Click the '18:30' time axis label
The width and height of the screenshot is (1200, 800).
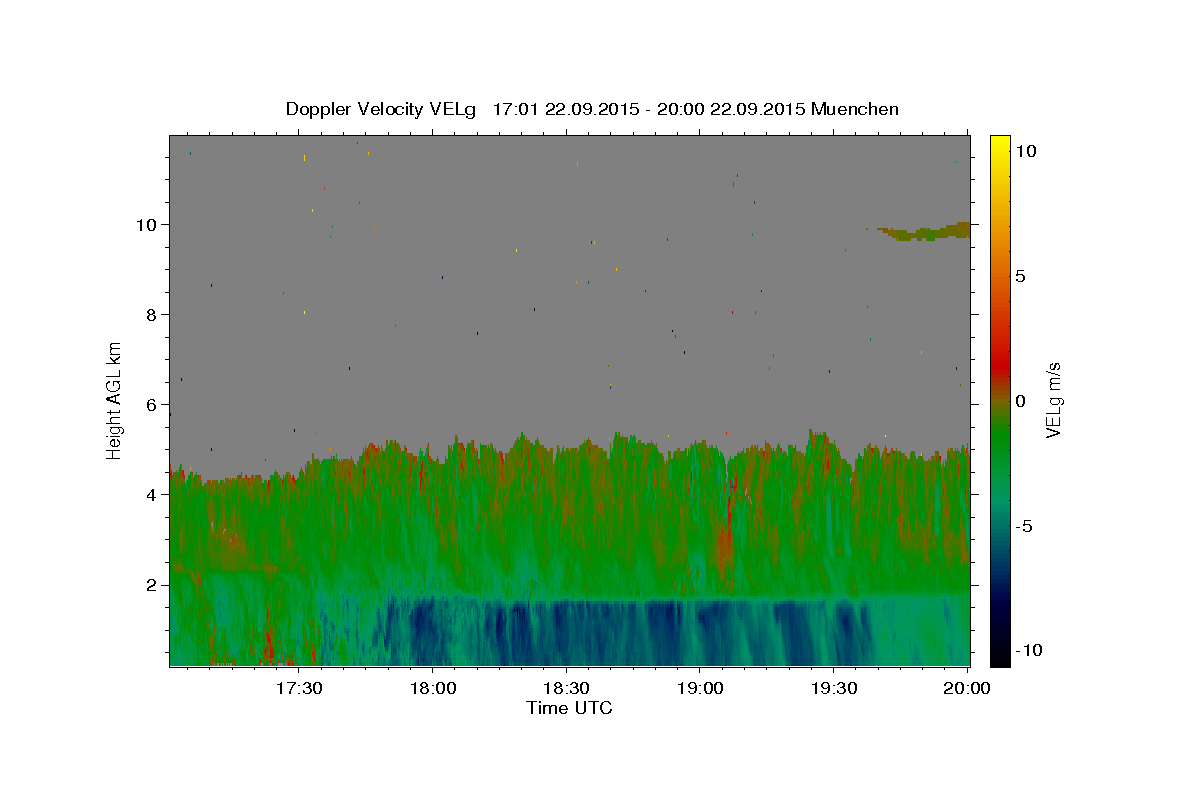566,689
